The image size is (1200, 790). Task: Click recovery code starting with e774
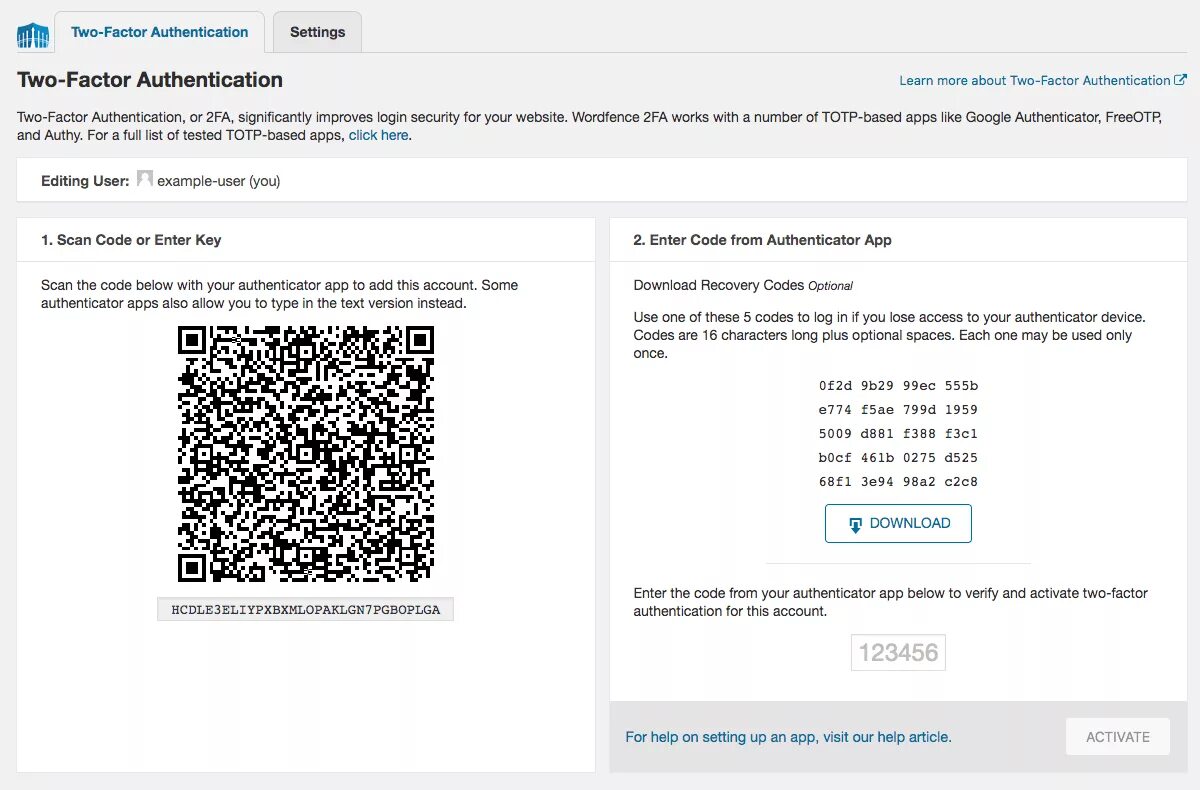[x=898, y=410]
